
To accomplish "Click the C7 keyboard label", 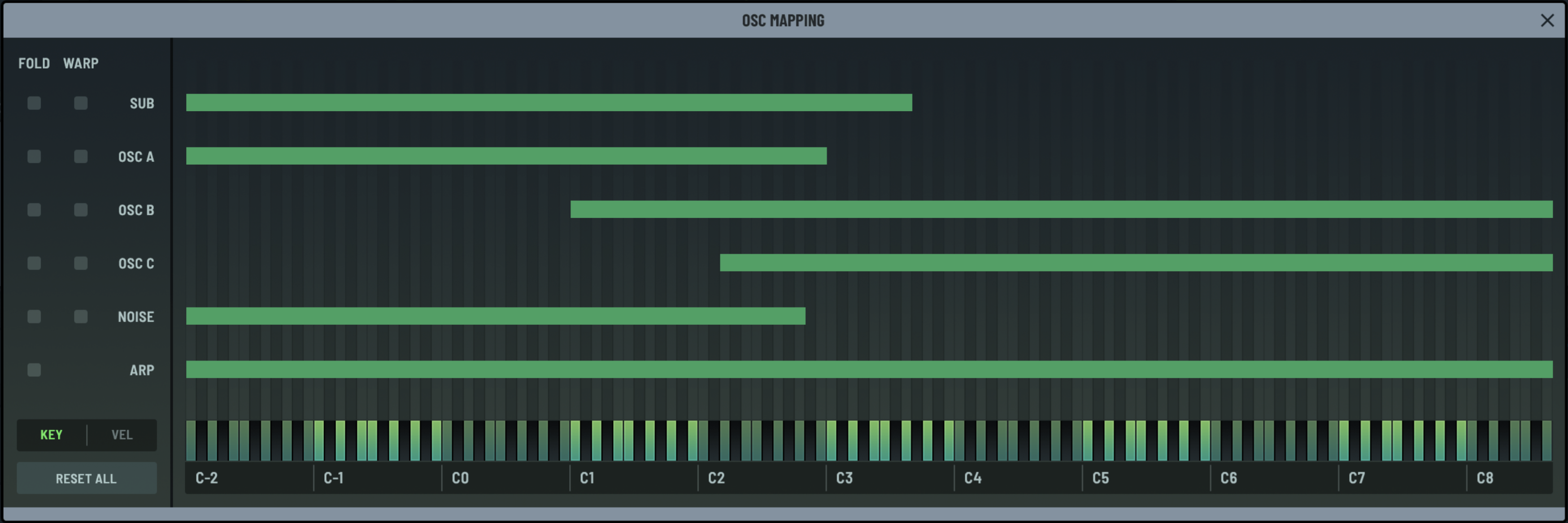I will tap(1357, 478).
